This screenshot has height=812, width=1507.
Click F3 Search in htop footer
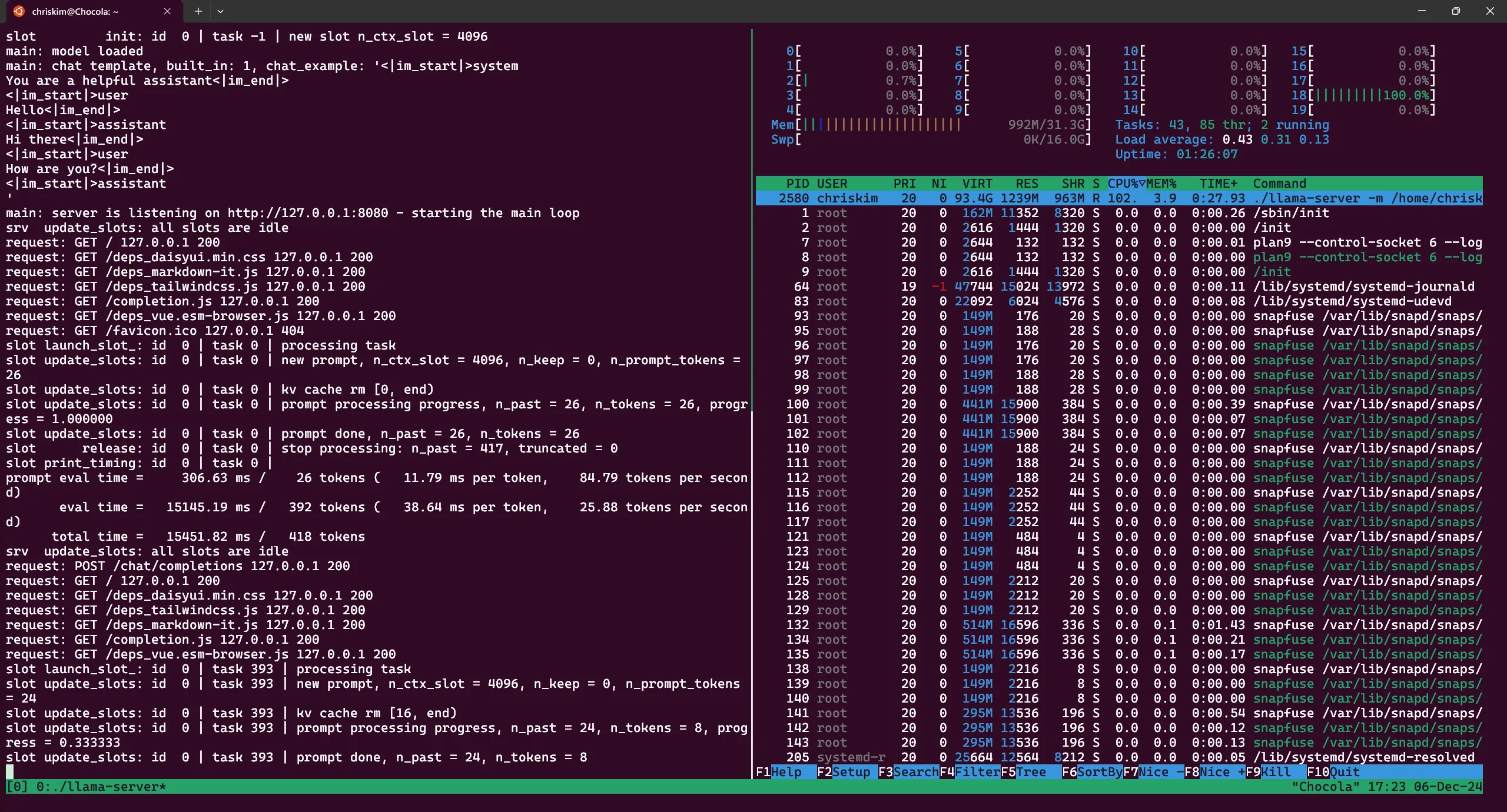click(x=909, y=772)
